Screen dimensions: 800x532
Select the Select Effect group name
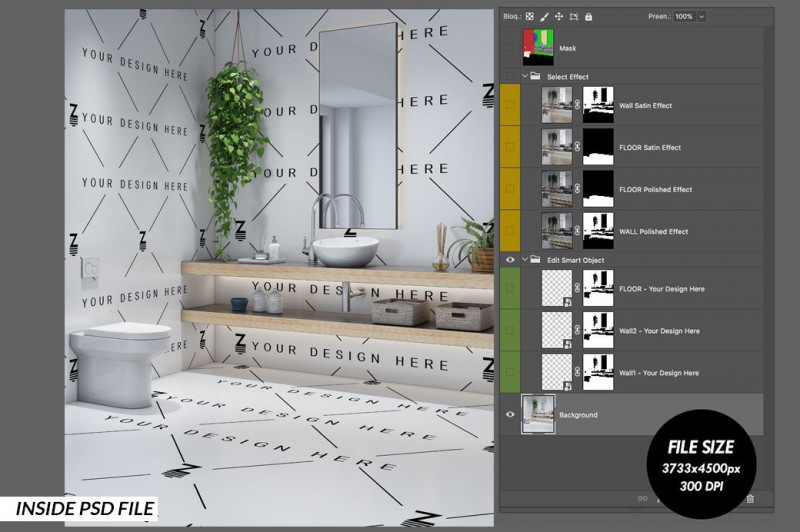point(568,77)
